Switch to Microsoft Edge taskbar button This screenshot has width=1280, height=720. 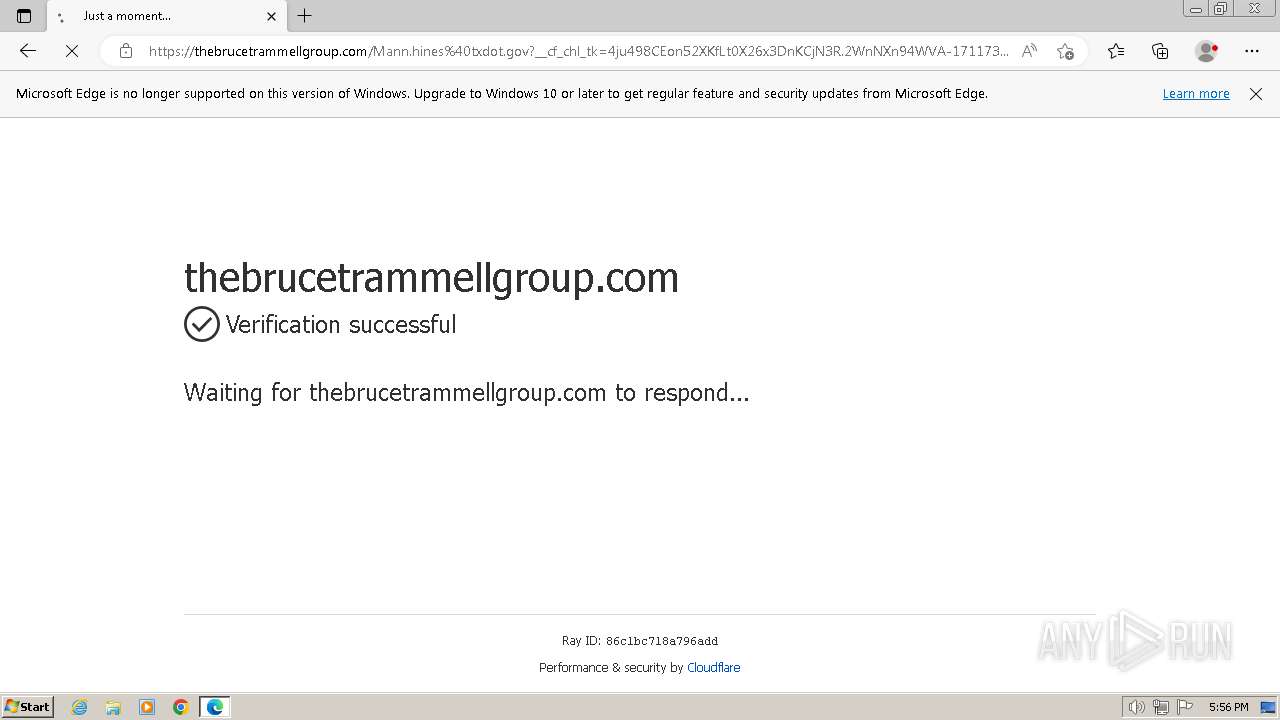215,707
